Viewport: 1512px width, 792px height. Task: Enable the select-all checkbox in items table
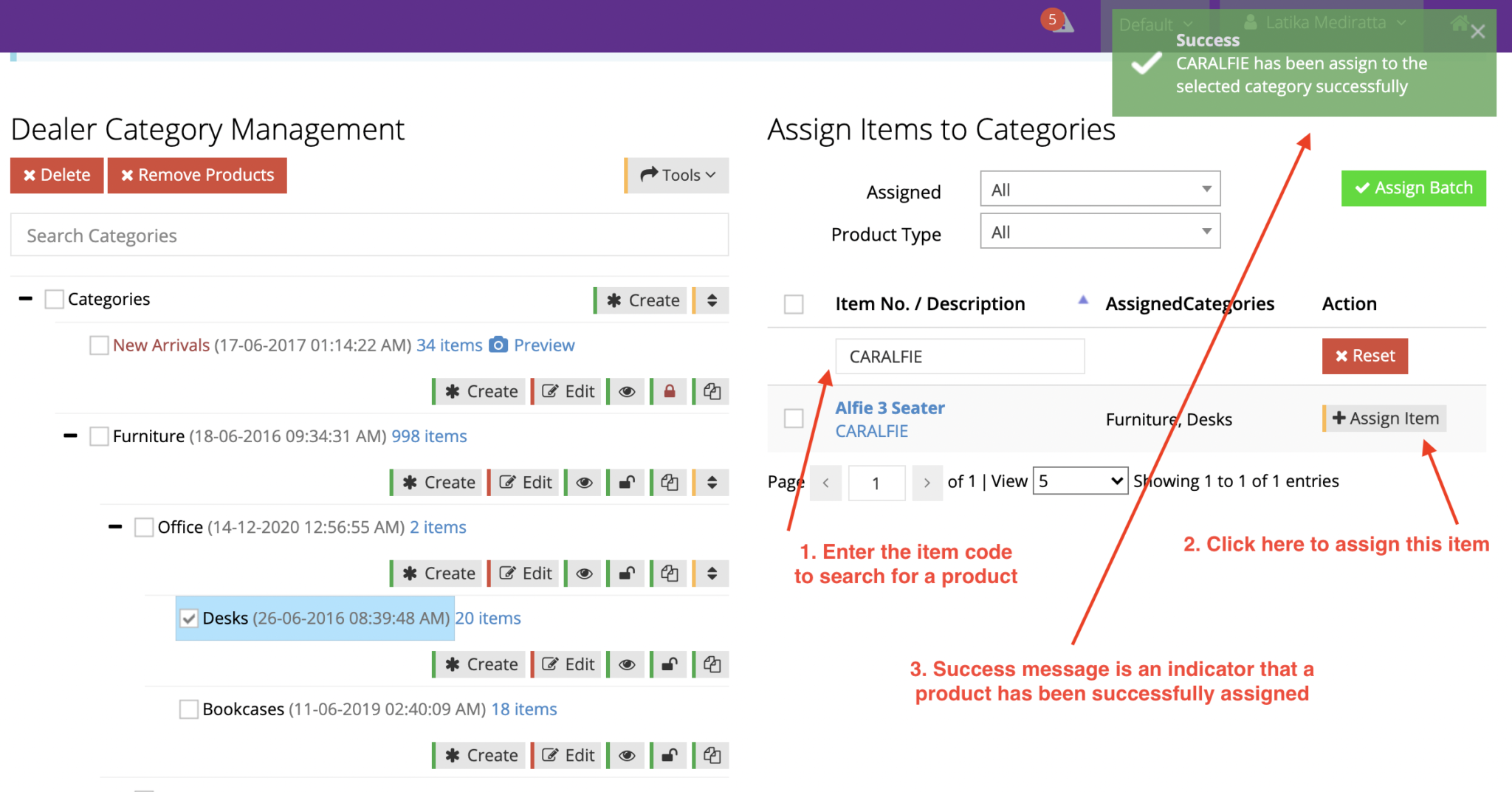point(794,303)
